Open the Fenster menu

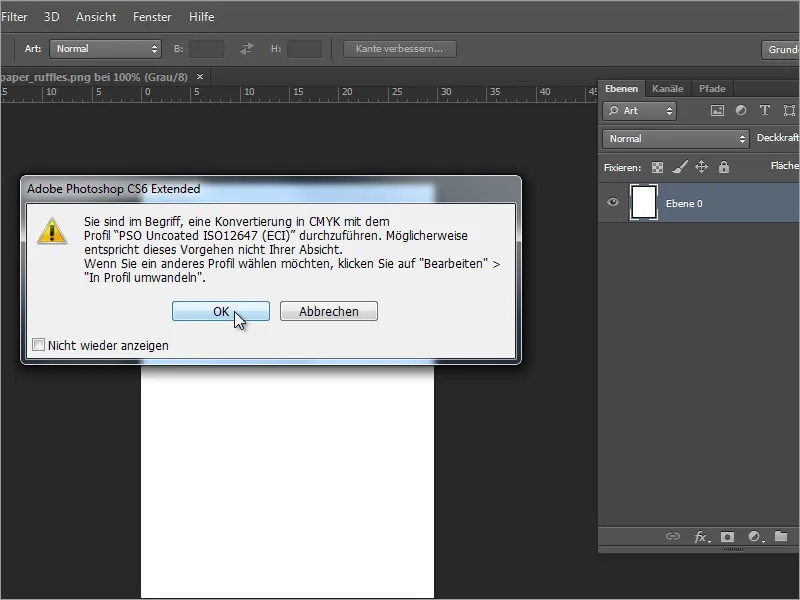(x=152, y=17)
